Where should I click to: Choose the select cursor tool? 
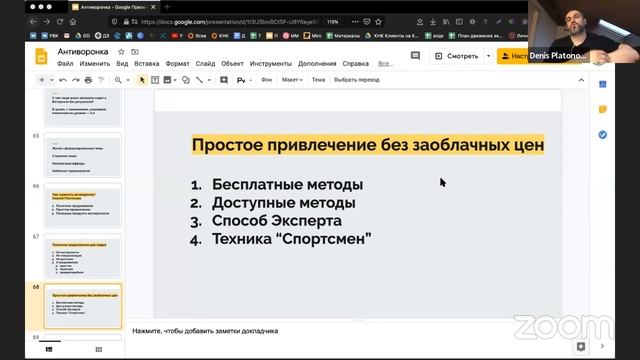tap(142, 80)
